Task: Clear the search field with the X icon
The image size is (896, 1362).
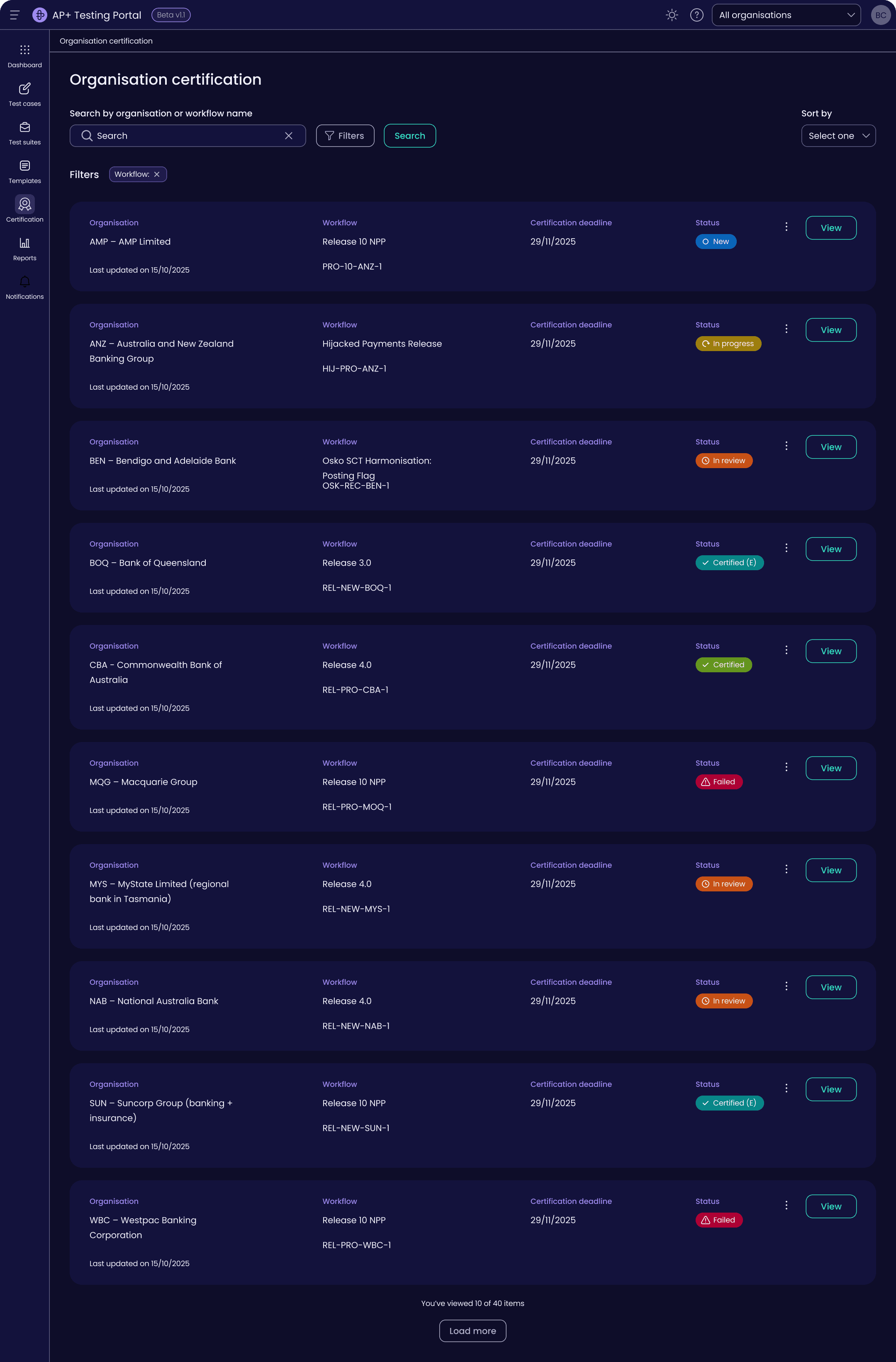Action: tap(288, 136)
